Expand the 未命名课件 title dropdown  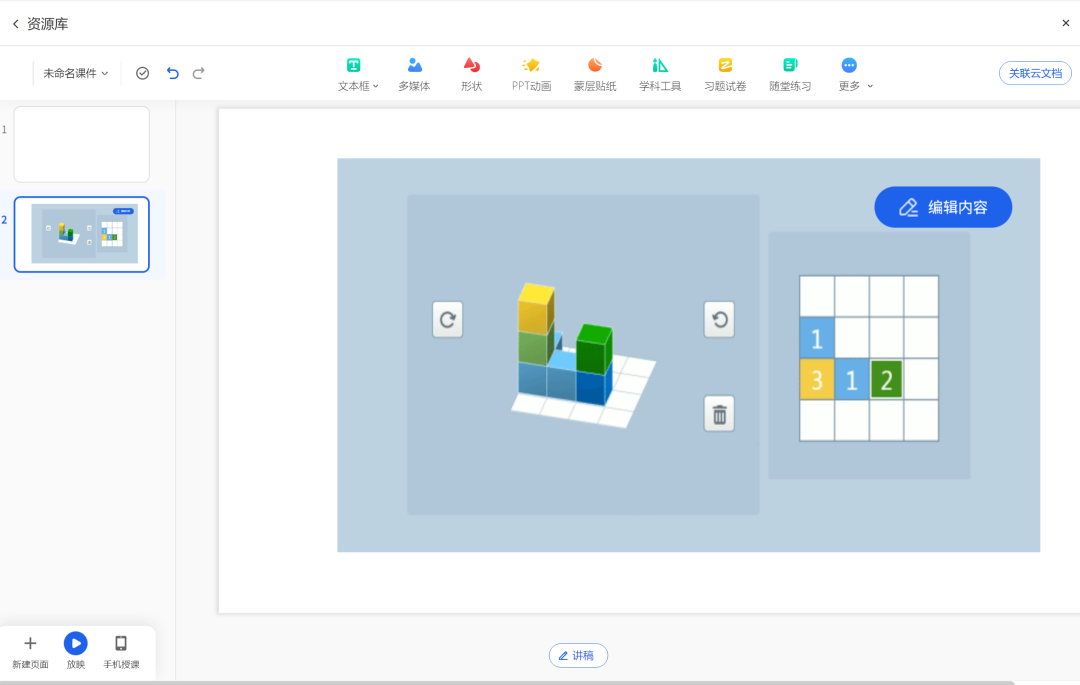[x=76, y=73]
